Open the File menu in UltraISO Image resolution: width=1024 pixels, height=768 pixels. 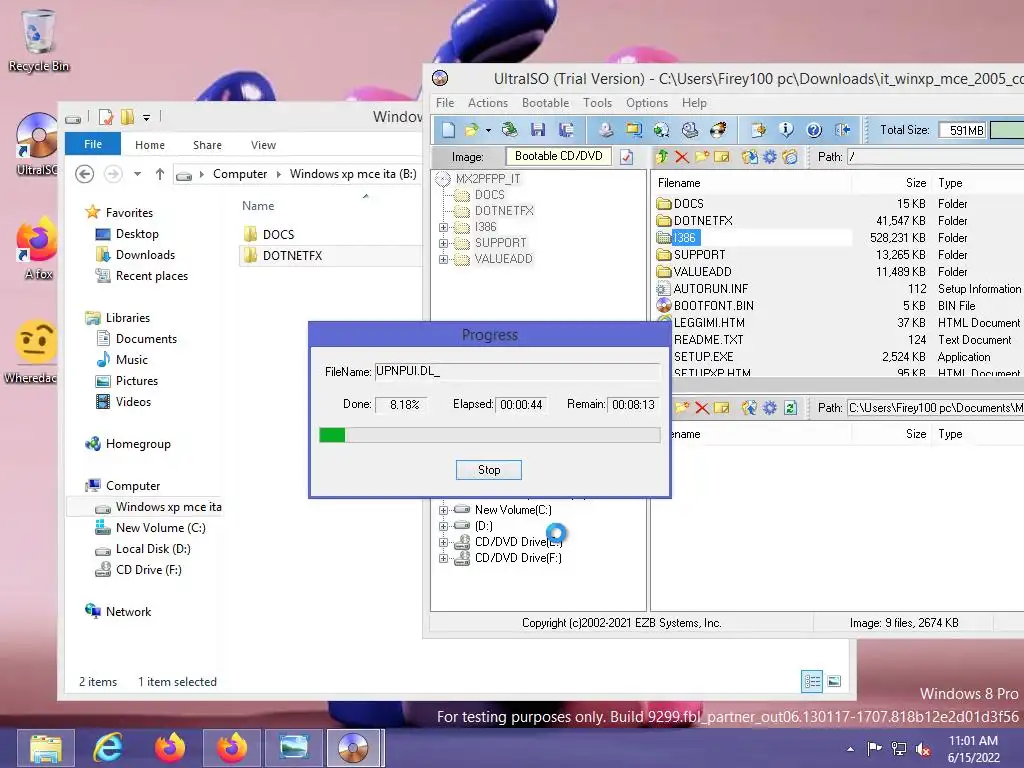pyautogui.click(x=445, y=103)
